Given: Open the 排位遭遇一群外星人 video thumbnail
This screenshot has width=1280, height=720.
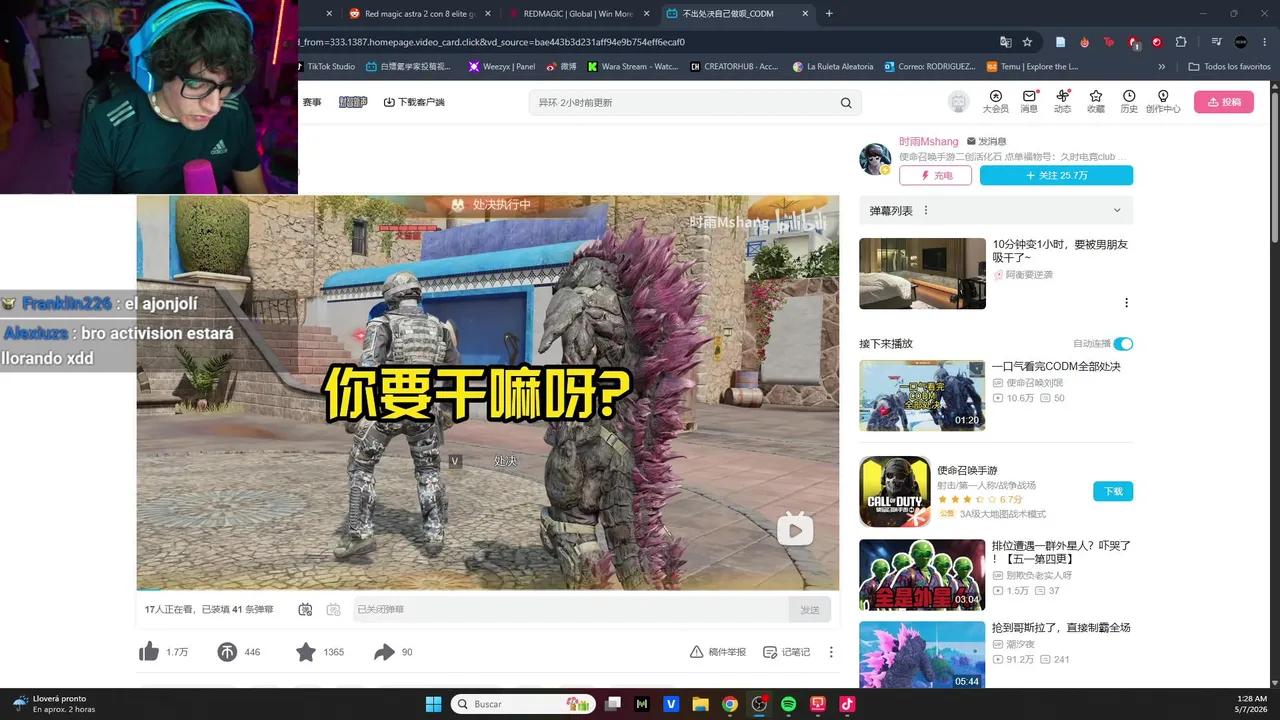Looking at the screenshot, I should click(x=922, y=575).
